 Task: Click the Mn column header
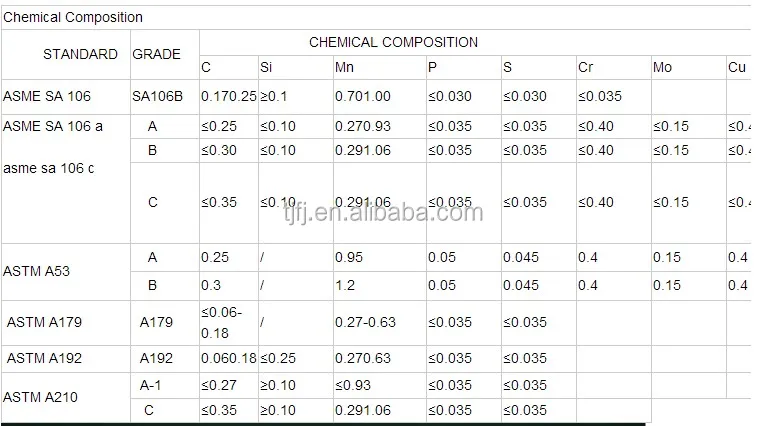click(x=343, y=68)
